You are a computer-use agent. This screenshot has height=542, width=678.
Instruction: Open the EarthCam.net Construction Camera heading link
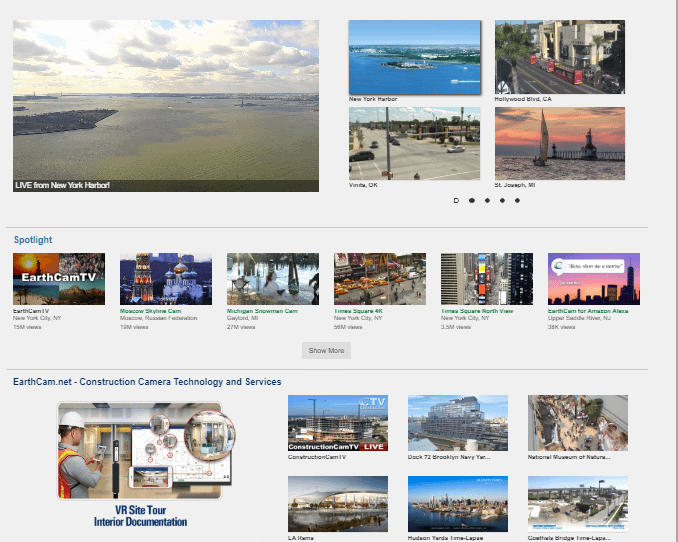(x=147, y=382)
